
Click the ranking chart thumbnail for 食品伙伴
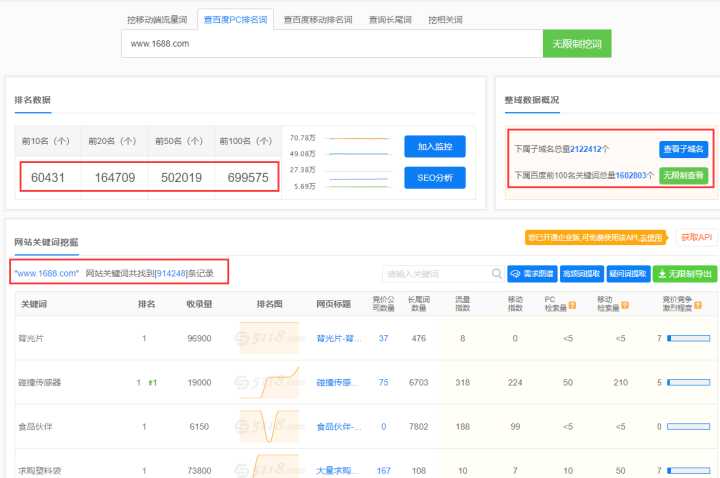tap(269, 426)
